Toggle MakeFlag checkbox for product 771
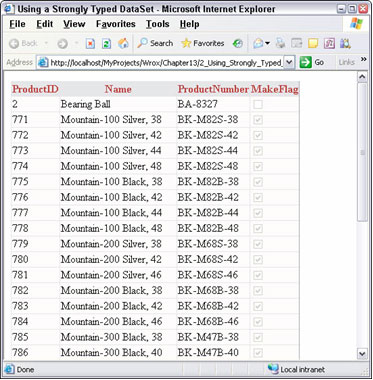The height and width of the screenshot is (380, 373). click(x=258, y=120)
